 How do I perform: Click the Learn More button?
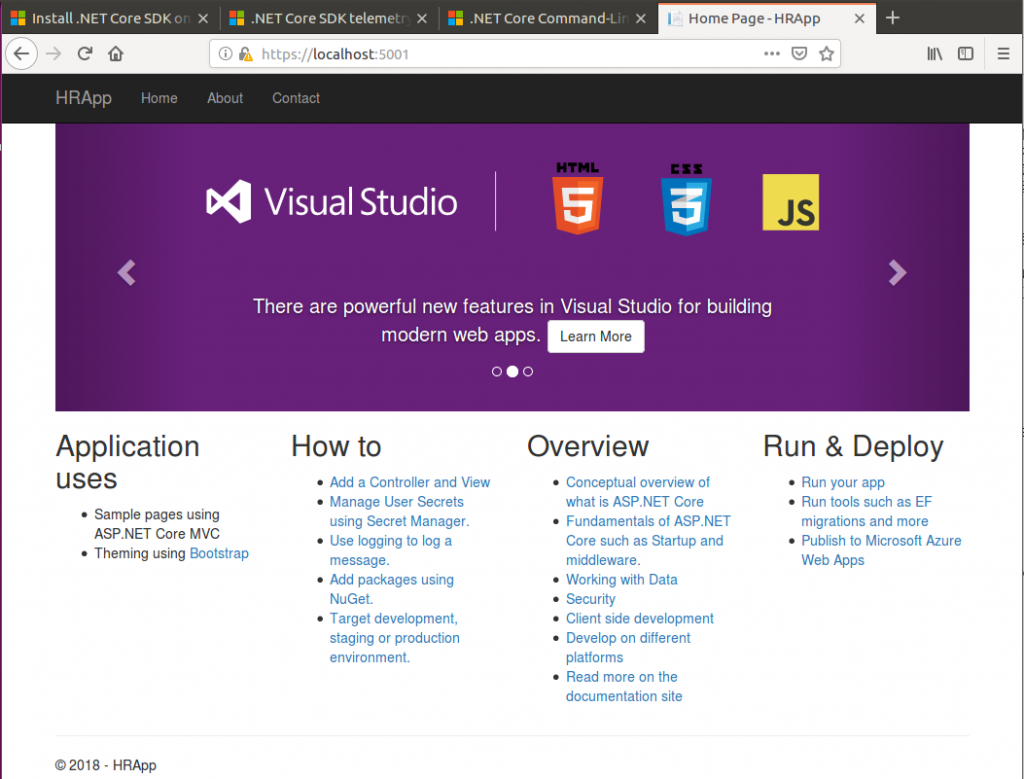[596, 336]
